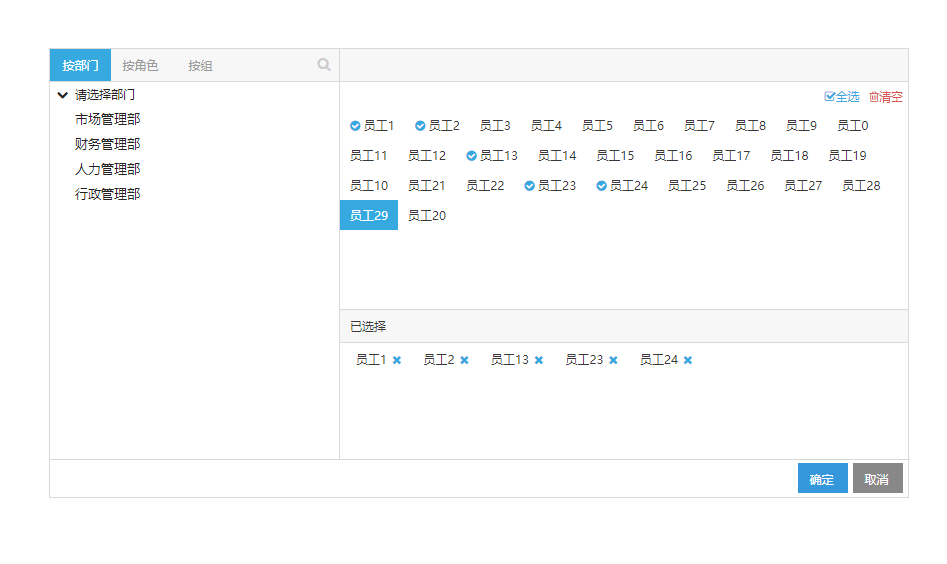Choose 财务管理部 from the tree
The height and width of the screenshot is (564, 947).
pyautogui.click(x=107, y=144)
